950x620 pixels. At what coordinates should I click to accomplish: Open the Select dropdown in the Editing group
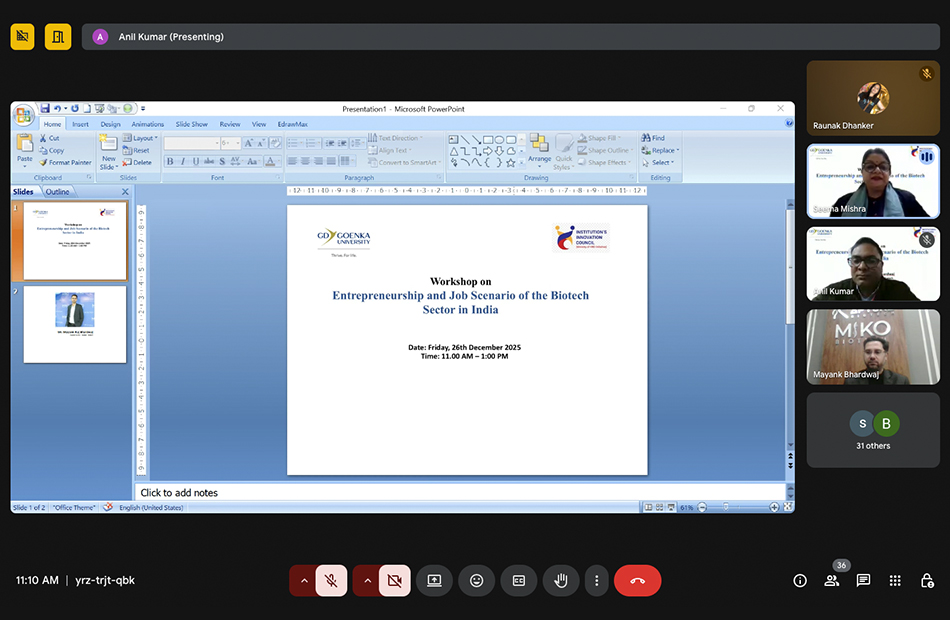coord(658,162)
